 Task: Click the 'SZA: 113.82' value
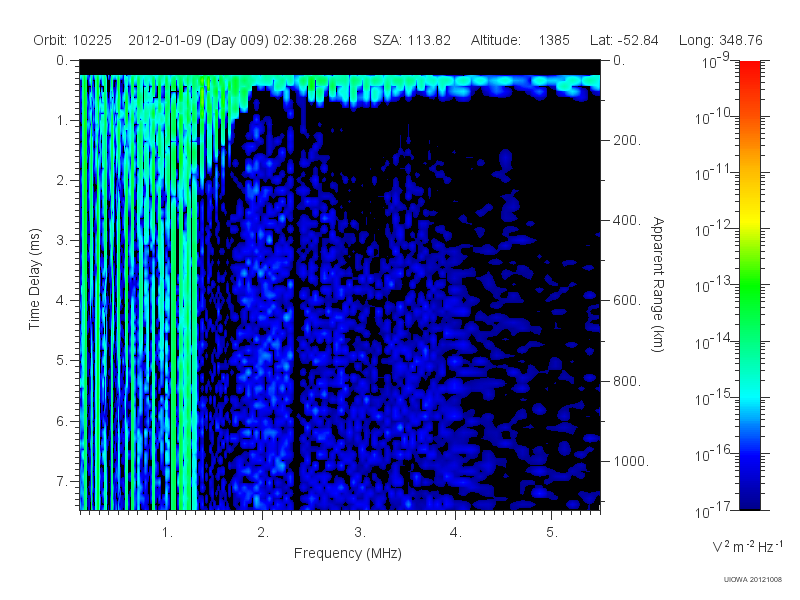coord(412,40)
